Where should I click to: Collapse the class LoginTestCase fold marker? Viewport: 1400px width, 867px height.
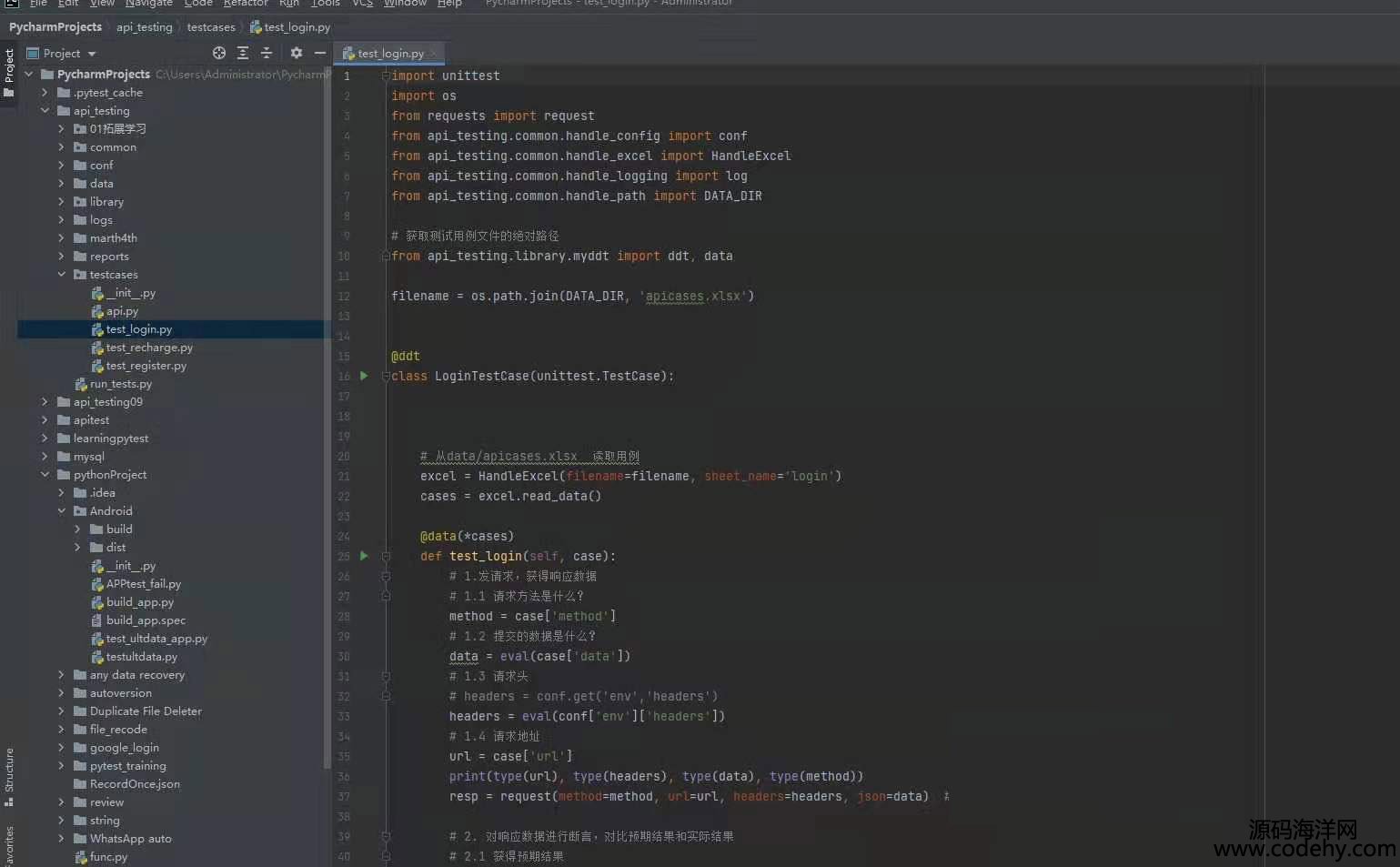click(386, 377)
